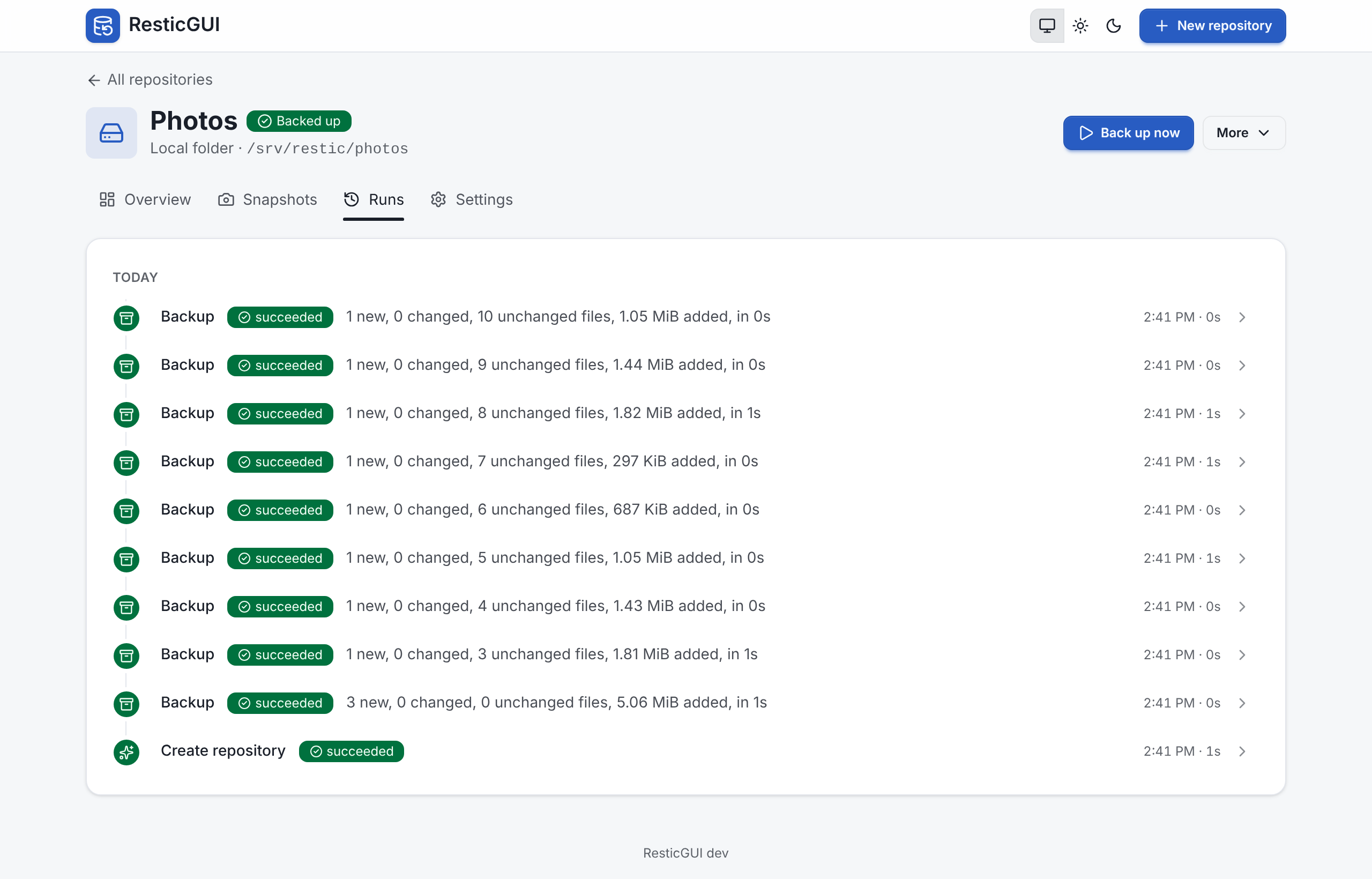This screenshot has width=1372, height=879.
Task: Click the backup icon for 3 new files run
Action: click(126, 704)
